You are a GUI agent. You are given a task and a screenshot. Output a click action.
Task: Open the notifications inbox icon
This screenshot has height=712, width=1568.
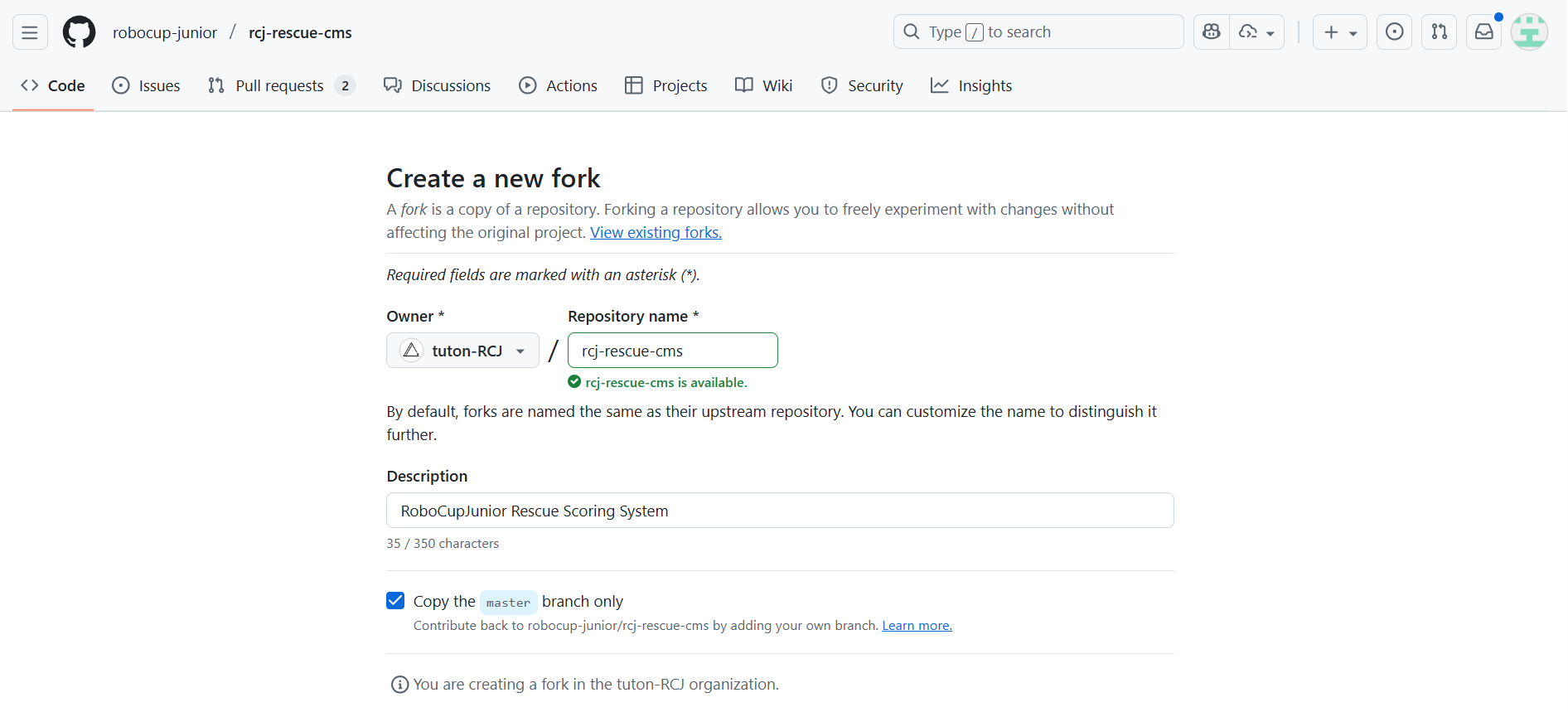(1484, 31)
